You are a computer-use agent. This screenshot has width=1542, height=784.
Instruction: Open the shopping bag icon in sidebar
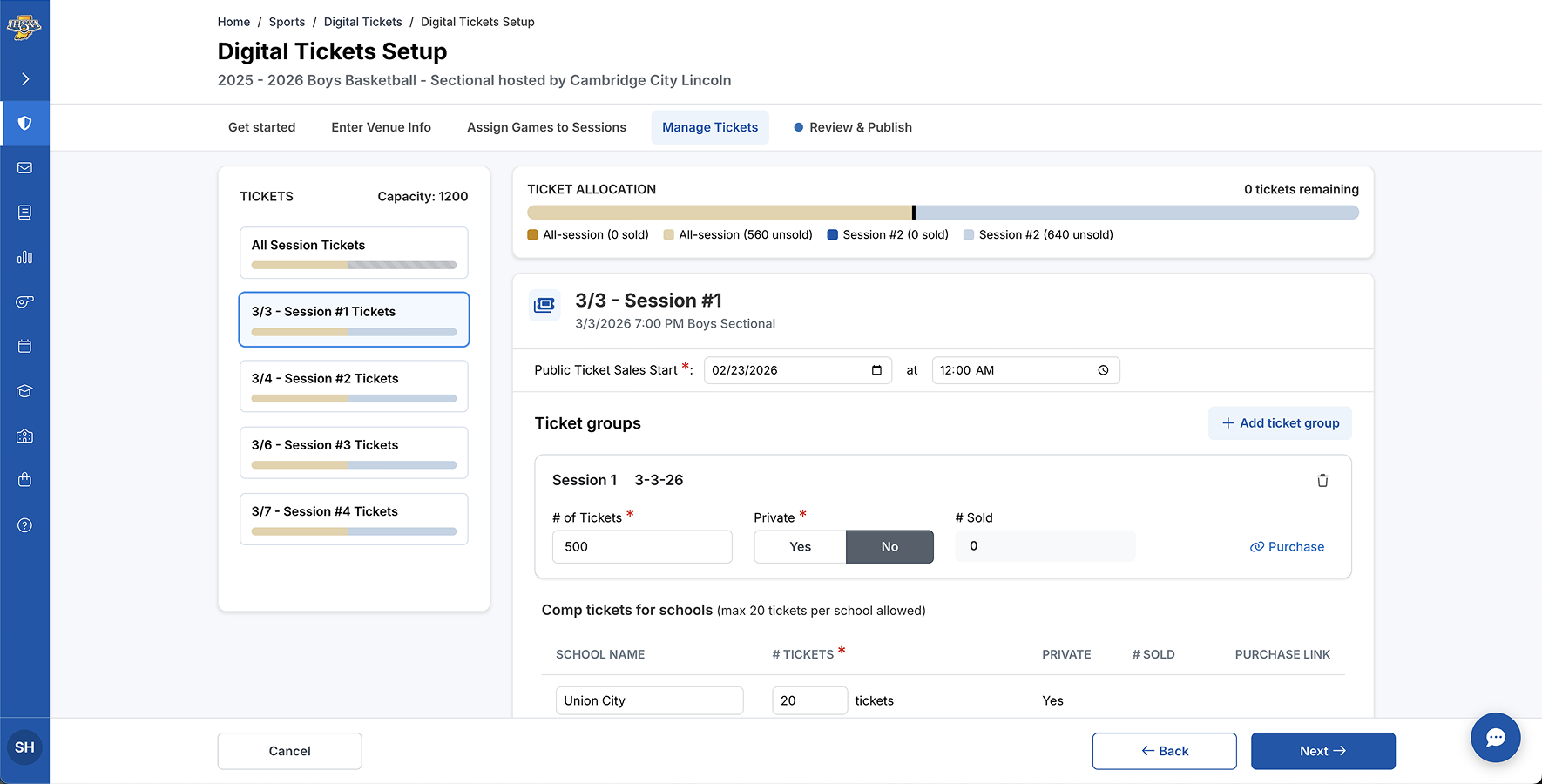[x=25, y=480]
